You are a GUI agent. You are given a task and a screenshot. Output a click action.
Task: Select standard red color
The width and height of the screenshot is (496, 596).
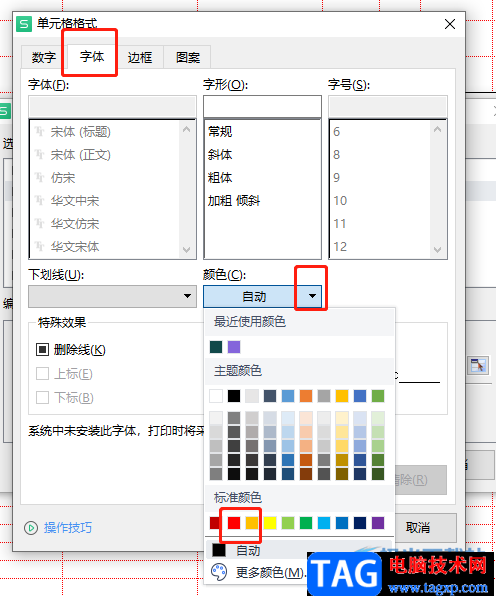(x=234, y=523)
